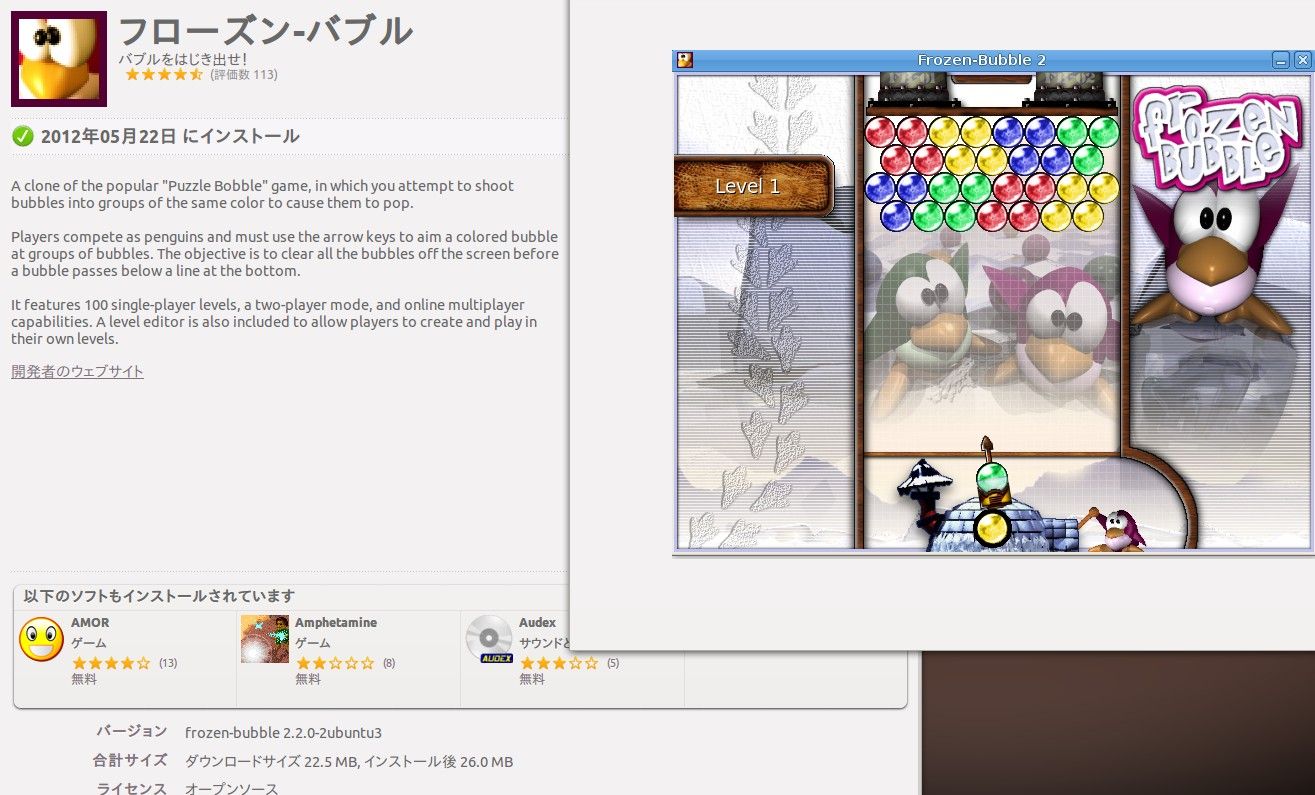Screen dimensions: 1315x795
Task: Click the install date 2012年05月22日 text
Action: click(x=109, y=136)
